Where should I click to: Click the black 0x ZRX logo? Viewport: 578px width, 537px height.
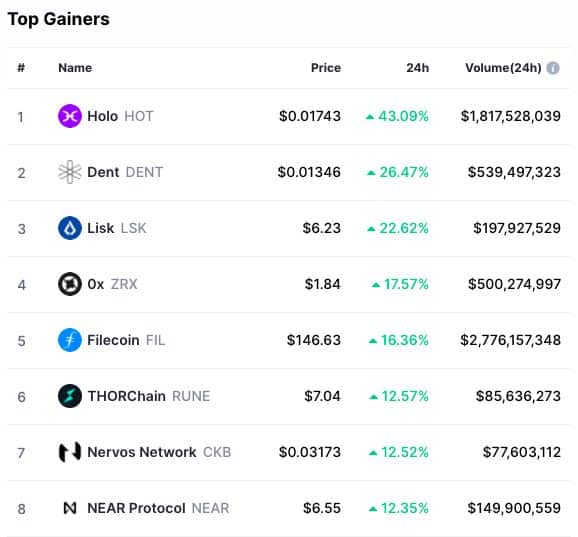click(70, 284)
